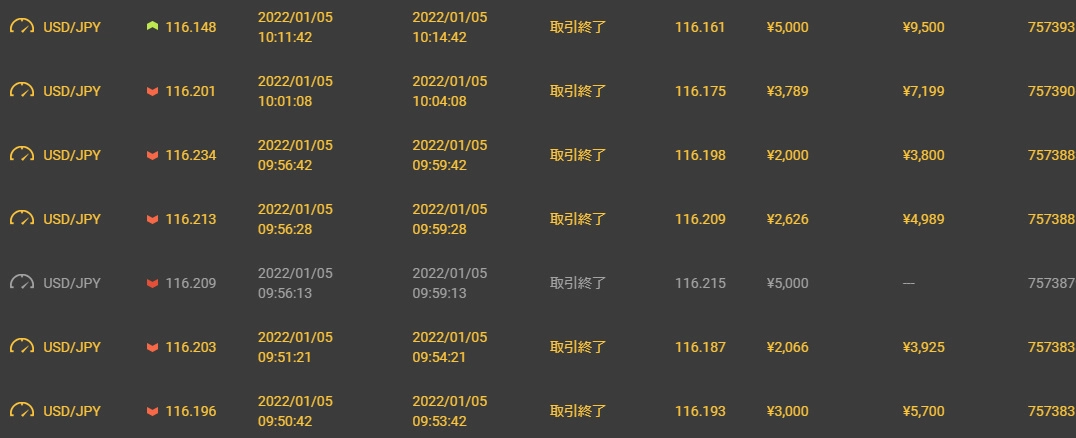Click the start time 09:50:42
This screenshot has height=438, width=1076.
pyautogui.click(x=285, y=422)
